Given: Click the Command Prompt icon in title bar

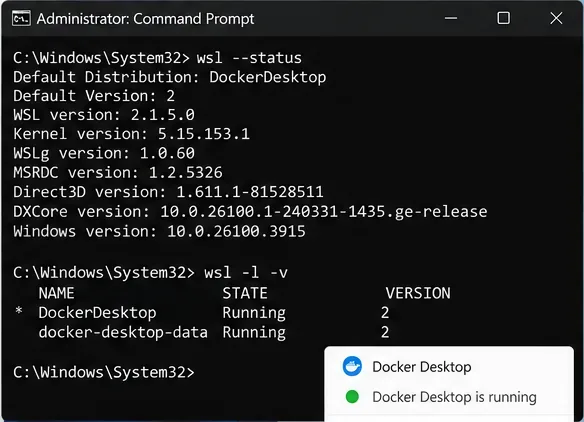Looking at the screenshot, I should (21, 18).
